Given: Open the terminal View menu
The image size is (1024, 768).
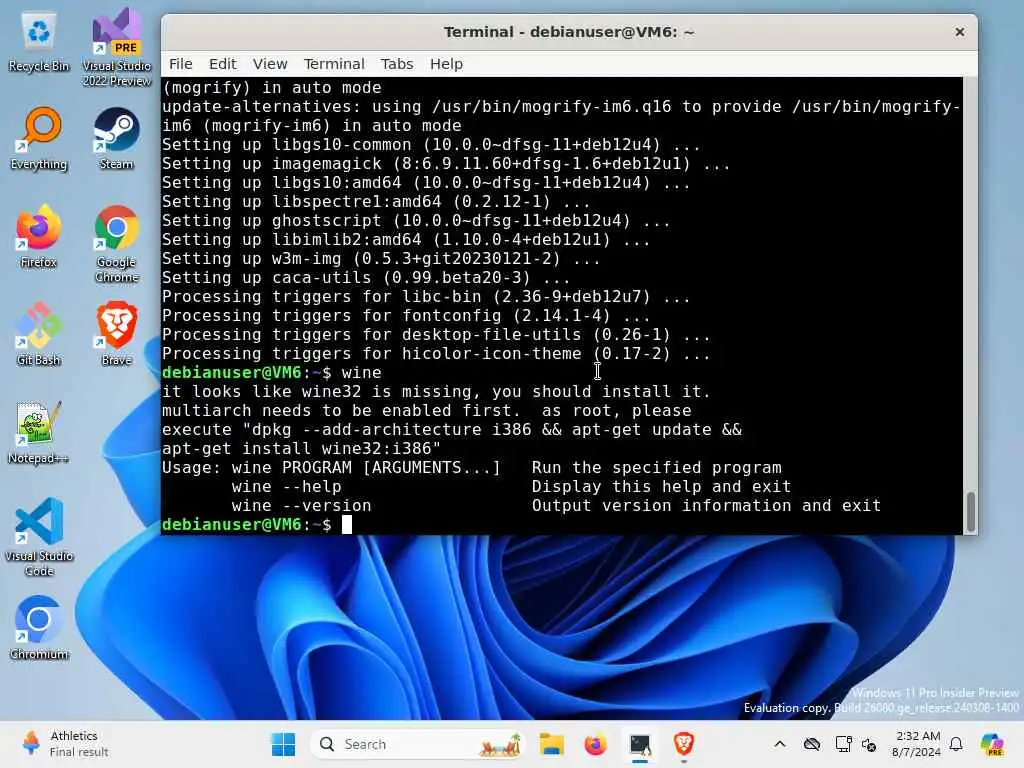Looking at the screenshot, I should click(270, 64).
